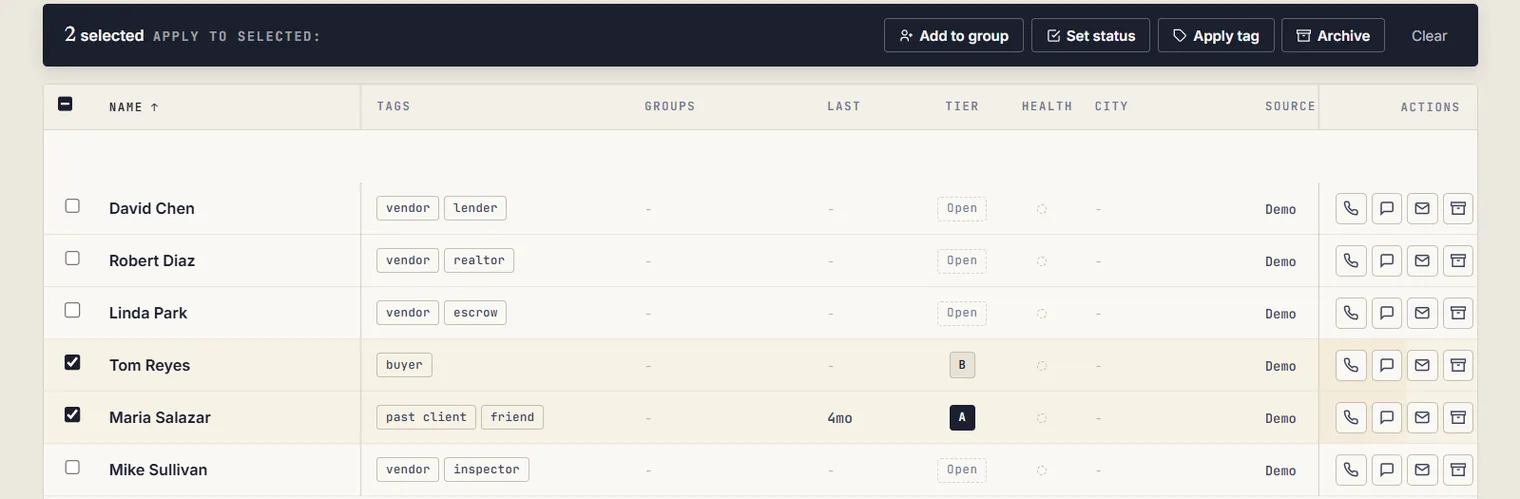Email Linda Park via envelope icon

click(x=1422, y=312)
